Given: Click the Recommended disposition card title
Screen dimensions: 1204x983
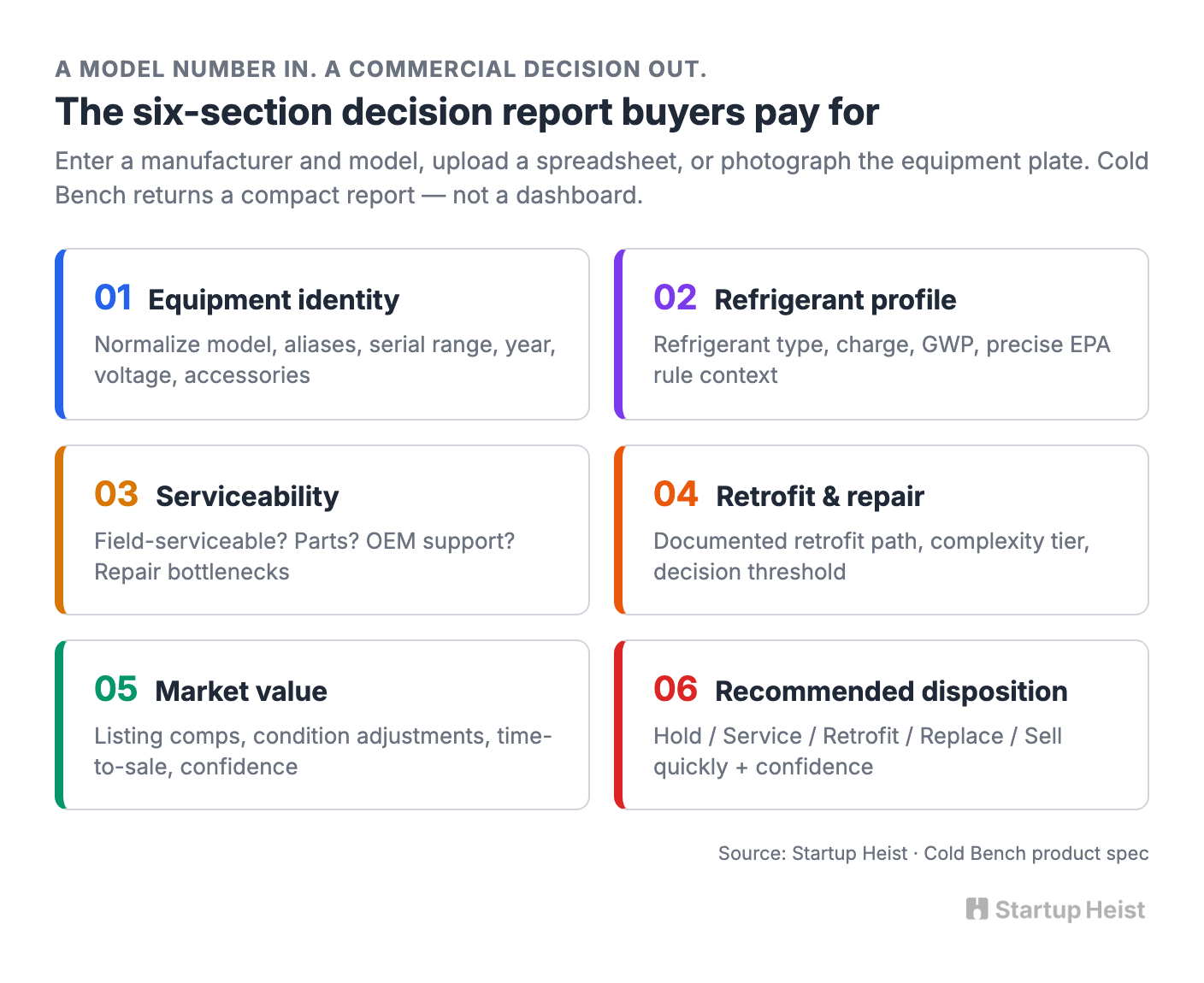Looking at the screenshot, I should 891,691.
